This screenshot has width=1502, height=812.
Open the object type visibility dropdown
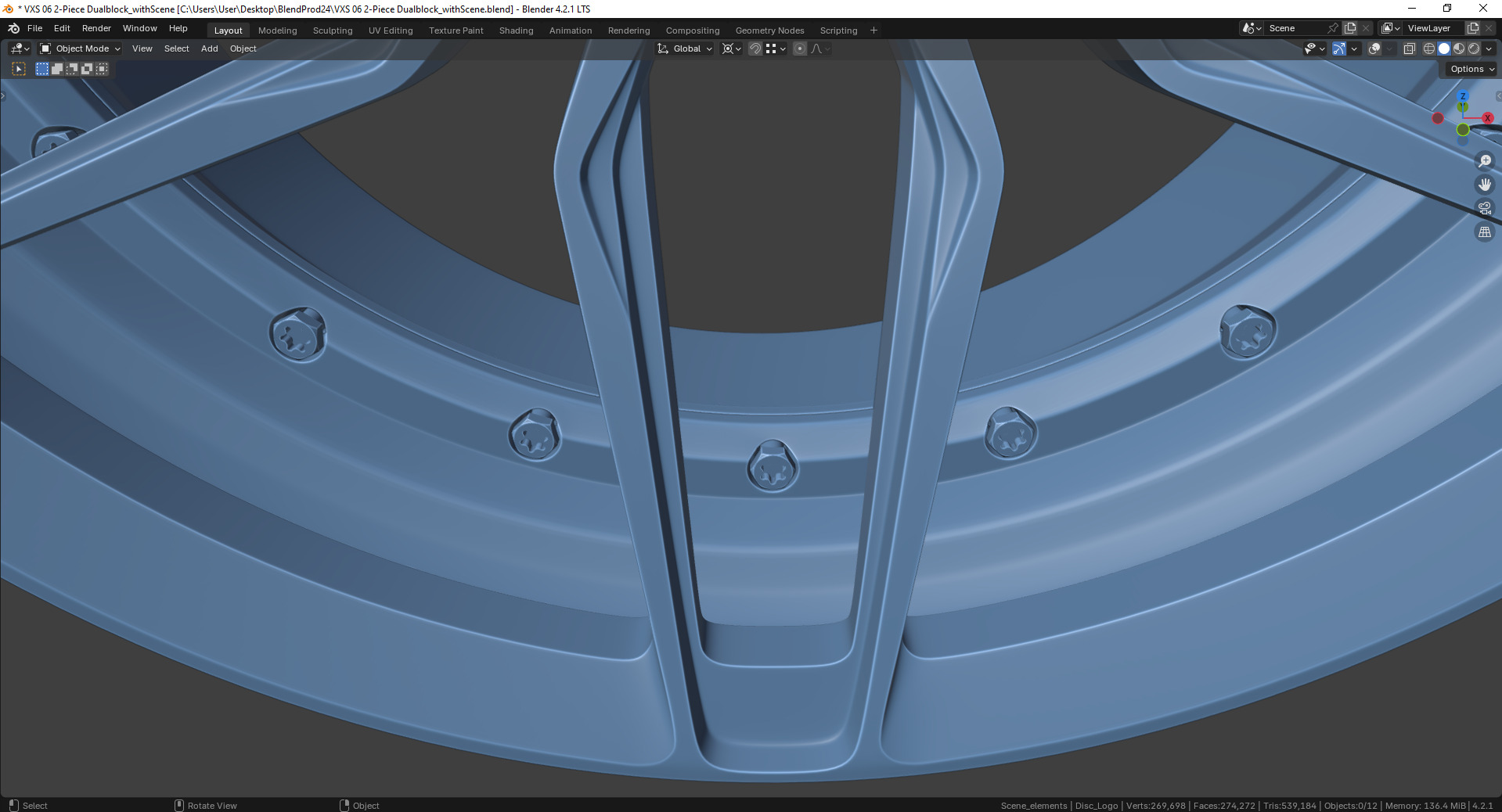click(x=1315, y=49)
